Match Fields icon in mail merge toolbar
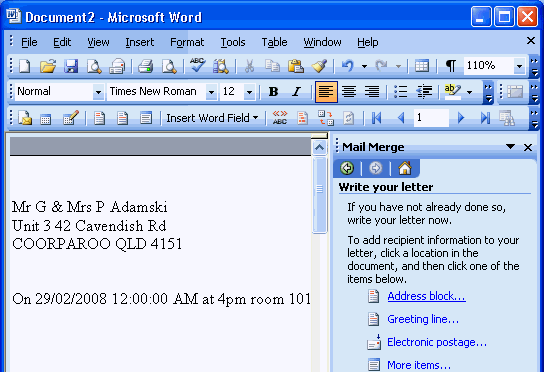This screenshot has height=372, width=544. [325, 118]
